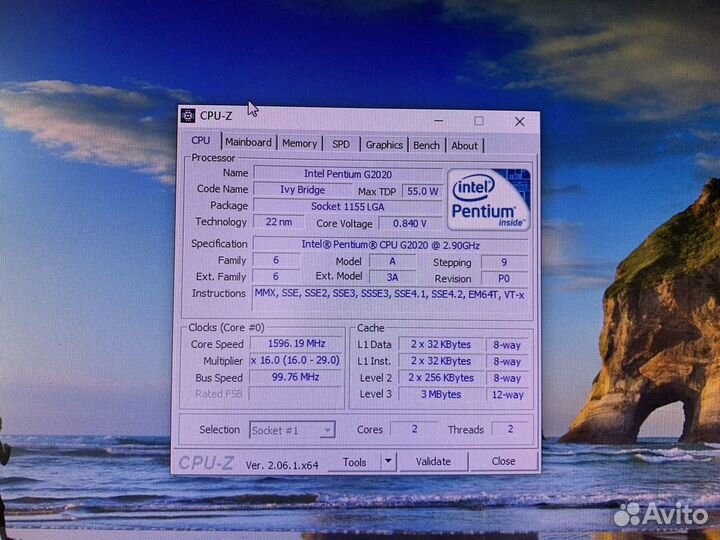The height and width of the screenshot is (540, 720).
Task: Open the Mainboard tab
Action: (248, 142)
